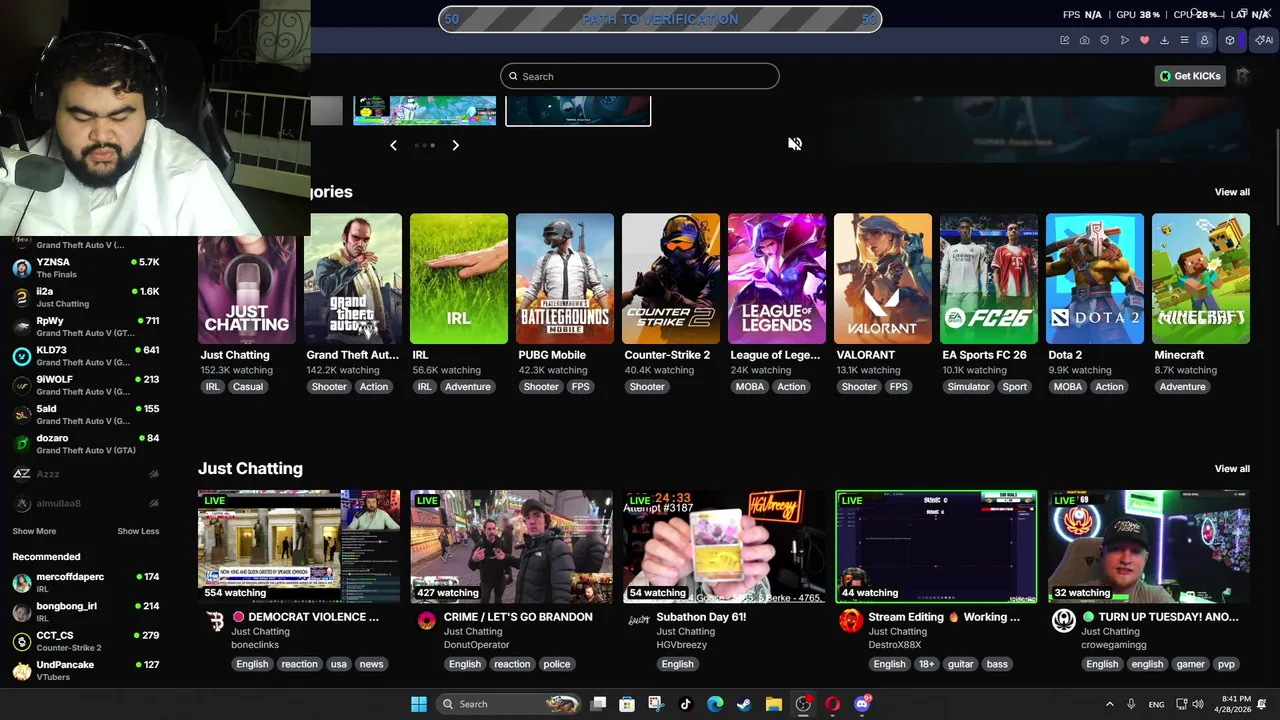Click the Kick search field
The image size is (1280, 720).
pyautogui.click(x=640, y=76)
